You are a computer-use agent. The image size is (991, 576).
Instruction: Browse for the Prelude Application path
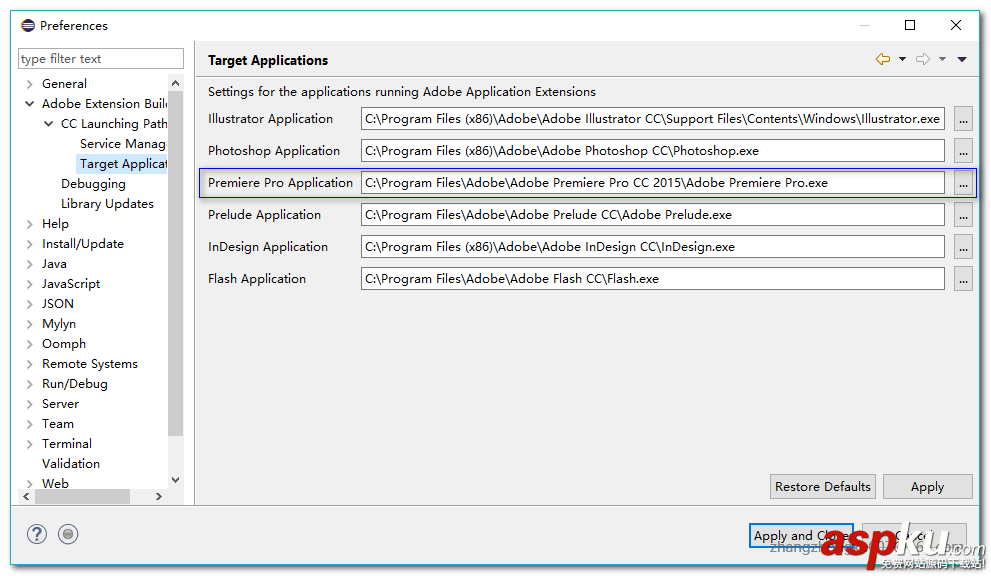pos(963,215)
